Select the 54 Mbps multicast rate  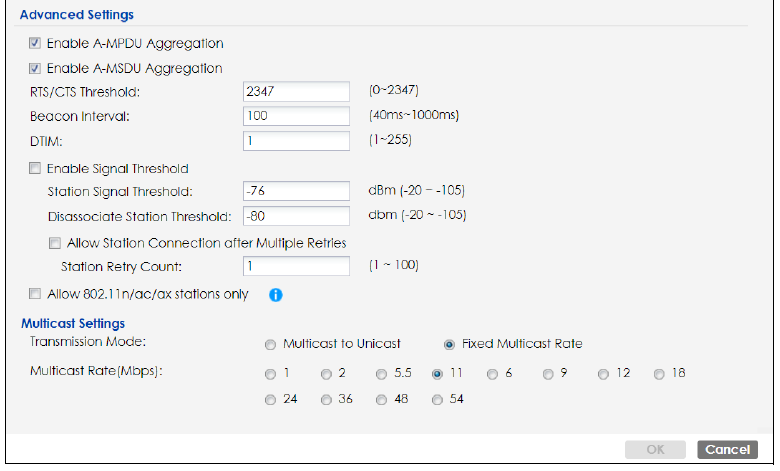point(437,400)
